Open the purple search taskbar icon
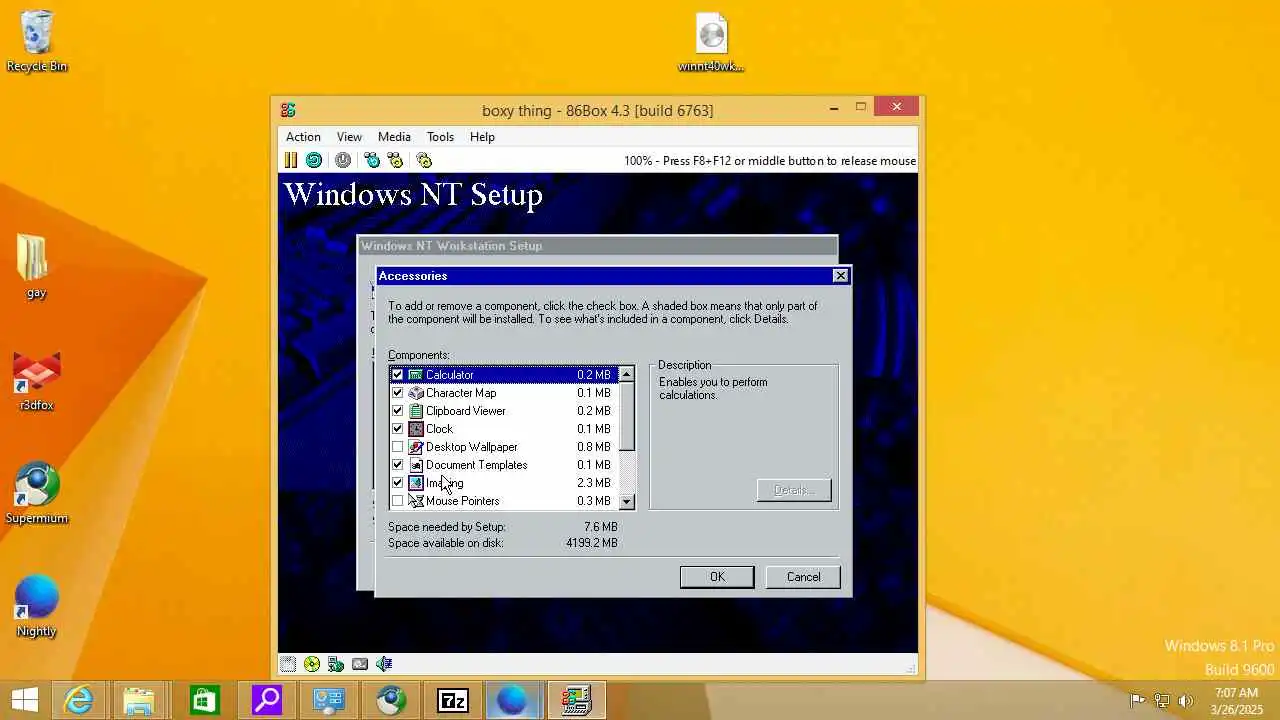 point(266,701)
